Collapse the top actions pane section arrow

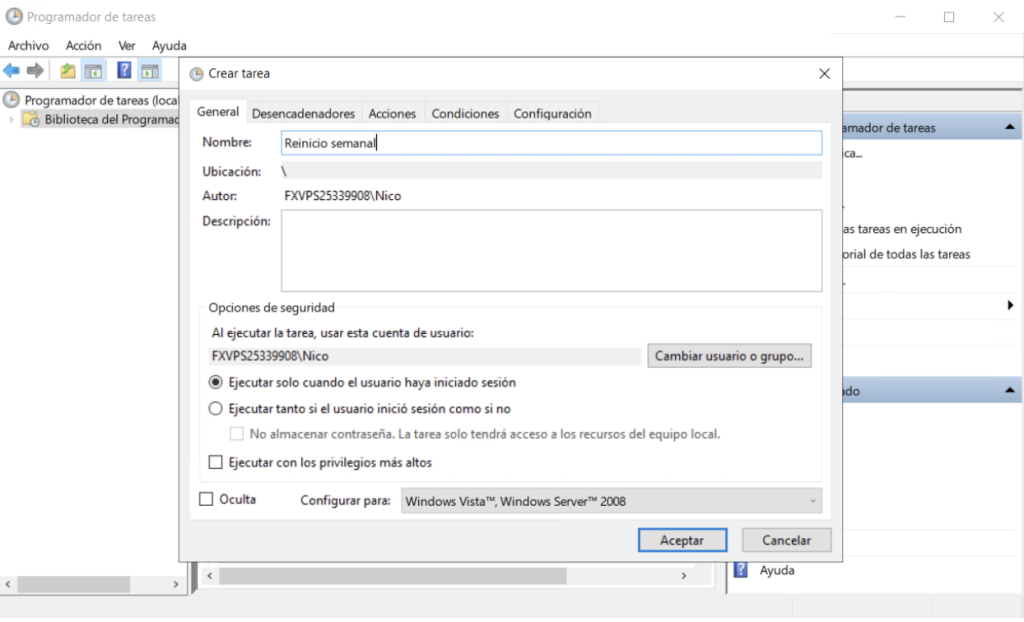(x=1009, y=128)
